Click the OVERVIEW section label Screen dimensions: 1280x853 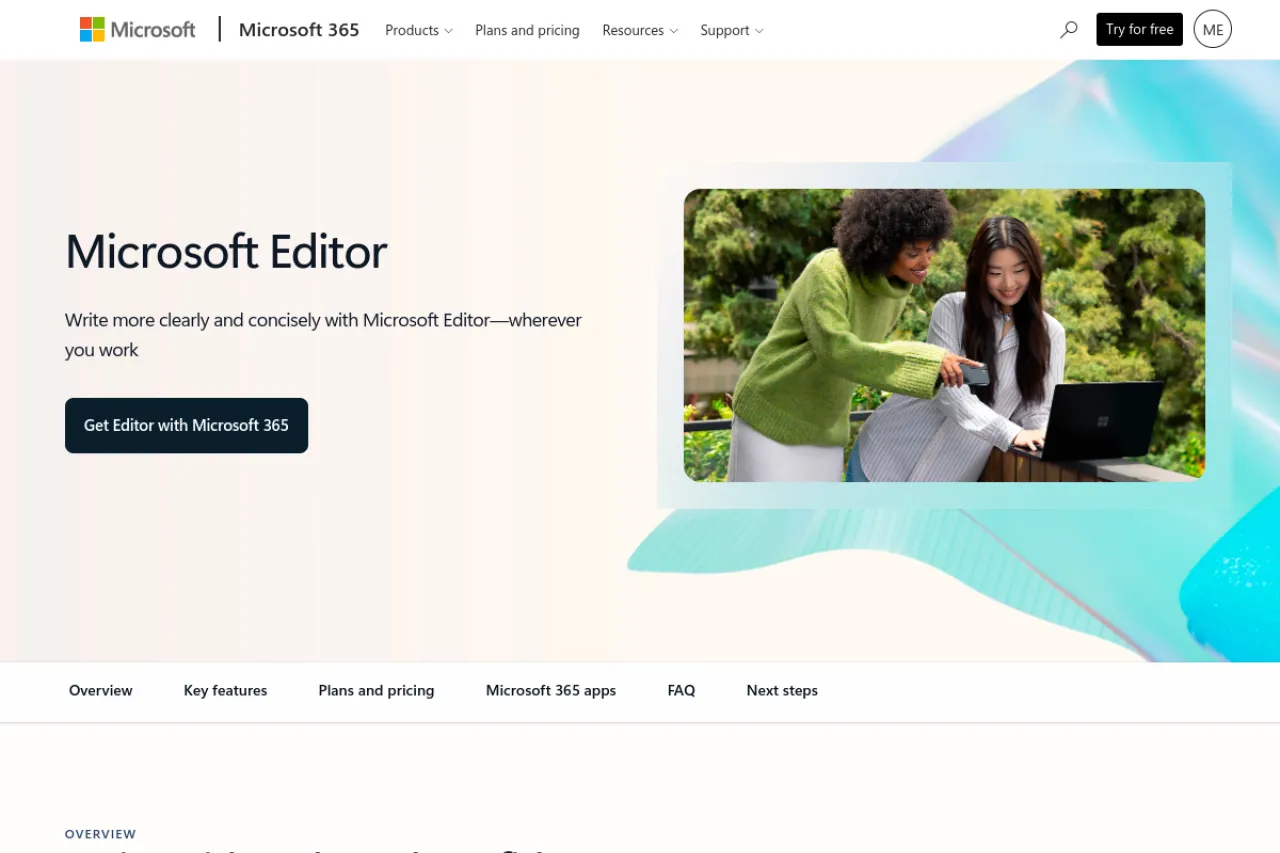point(100,834)
